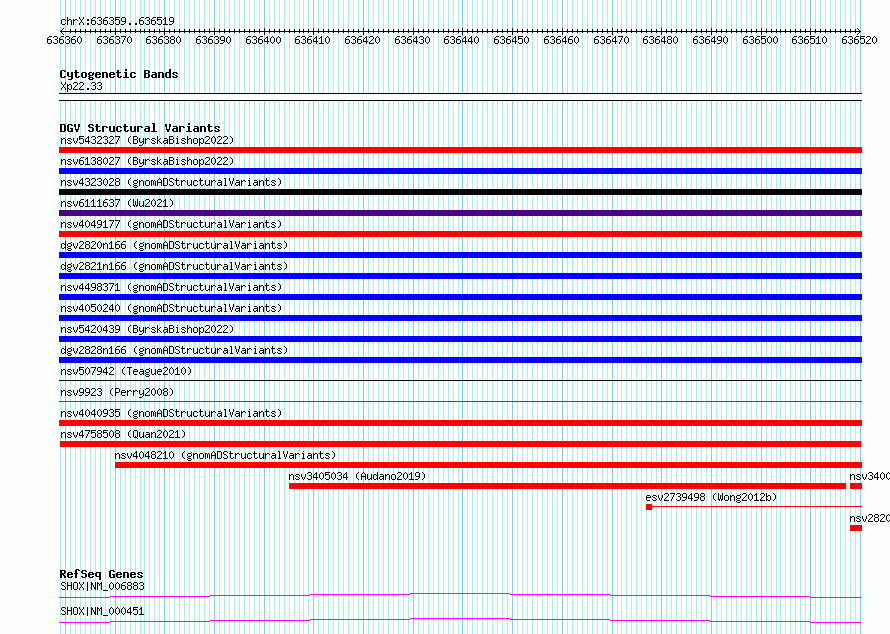
Task: Click ruler position 636410
Action: click(x=312, y=40)
